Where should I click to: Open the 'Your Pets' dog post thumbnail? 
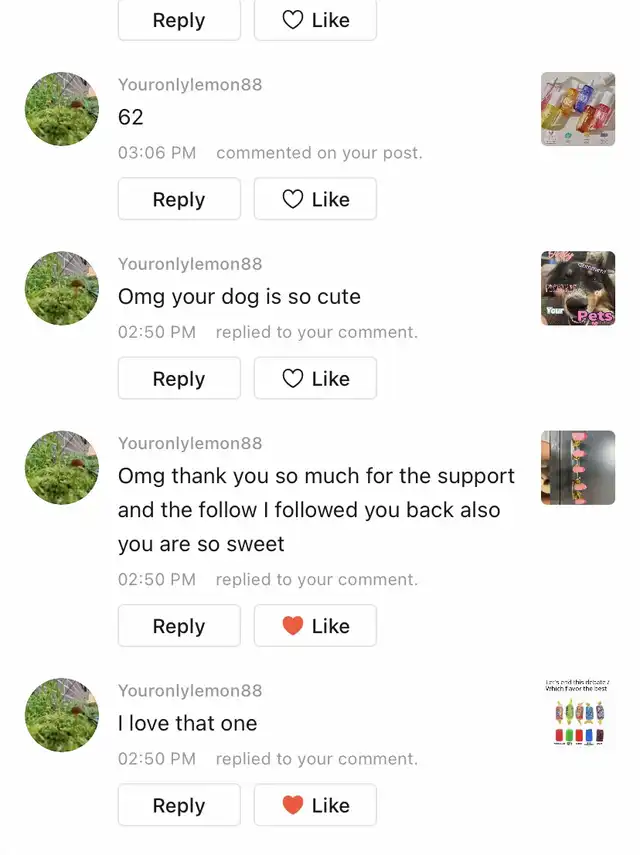pyautogui.click(x=578, y=288)
